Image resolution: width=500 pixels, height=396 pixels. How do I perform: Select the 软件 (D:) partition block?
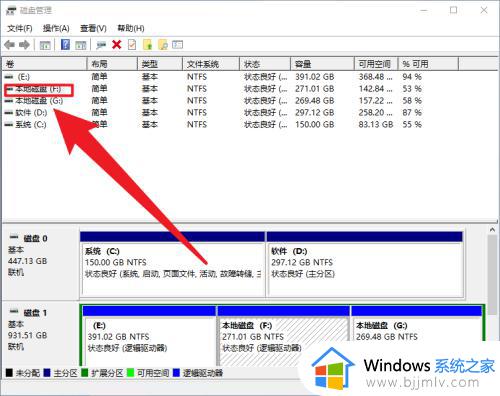pos(365,264)
